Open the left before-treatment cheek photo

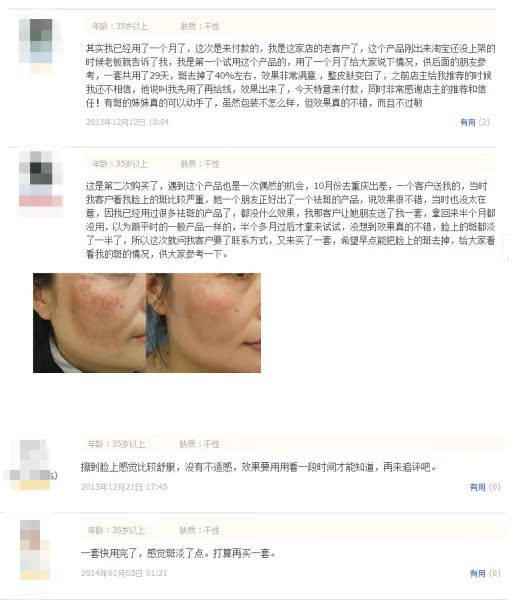point(89,323)
